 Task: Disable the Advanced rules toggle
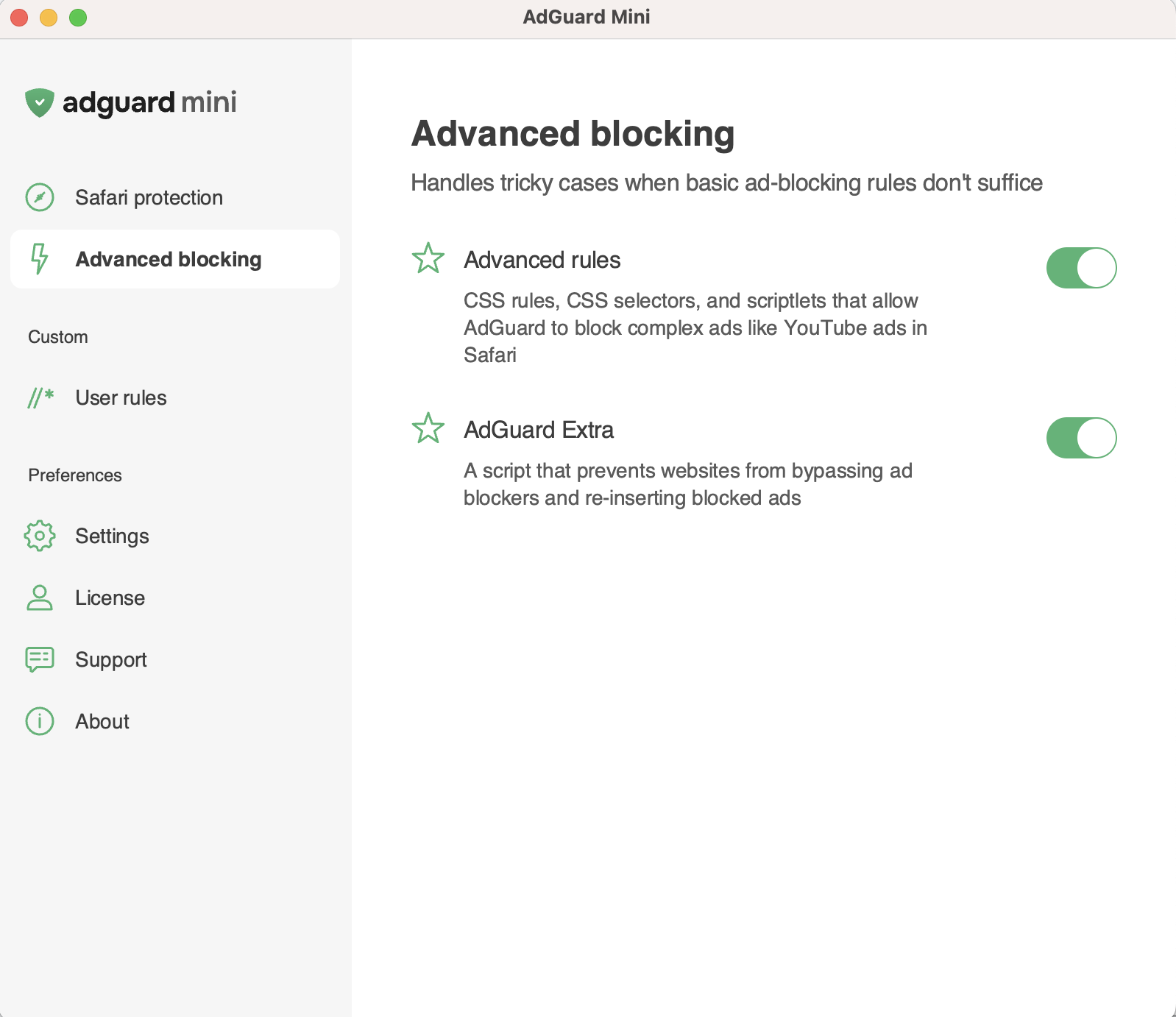pyautogui.click(x=1081, y=268)
